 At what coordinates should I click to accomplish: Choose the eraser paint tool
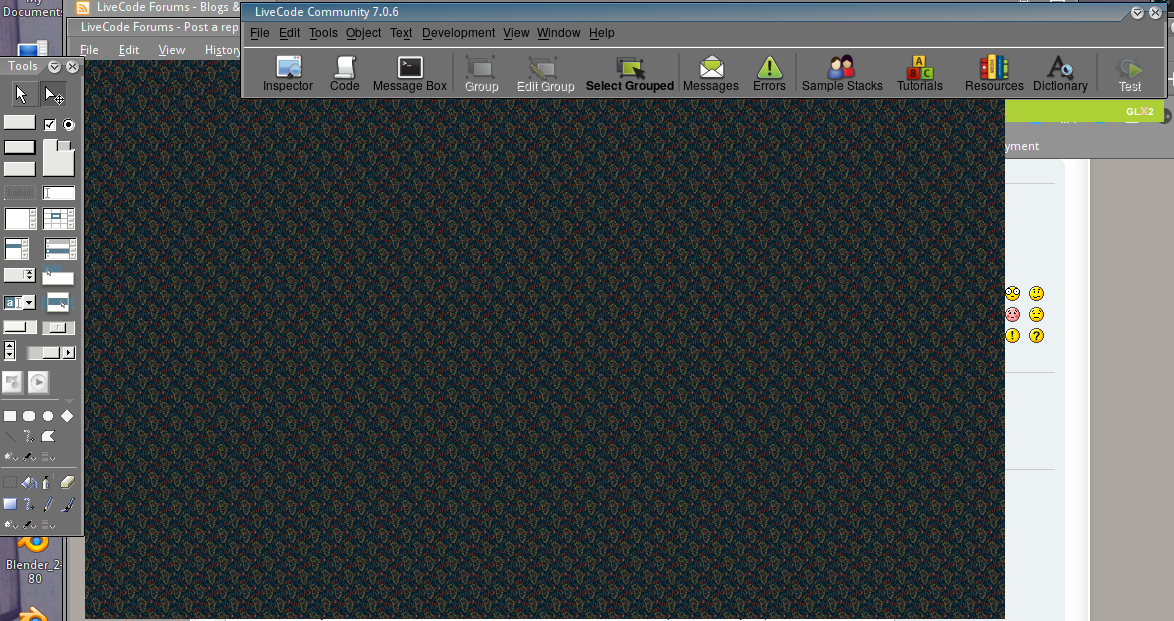coord(67,482)
